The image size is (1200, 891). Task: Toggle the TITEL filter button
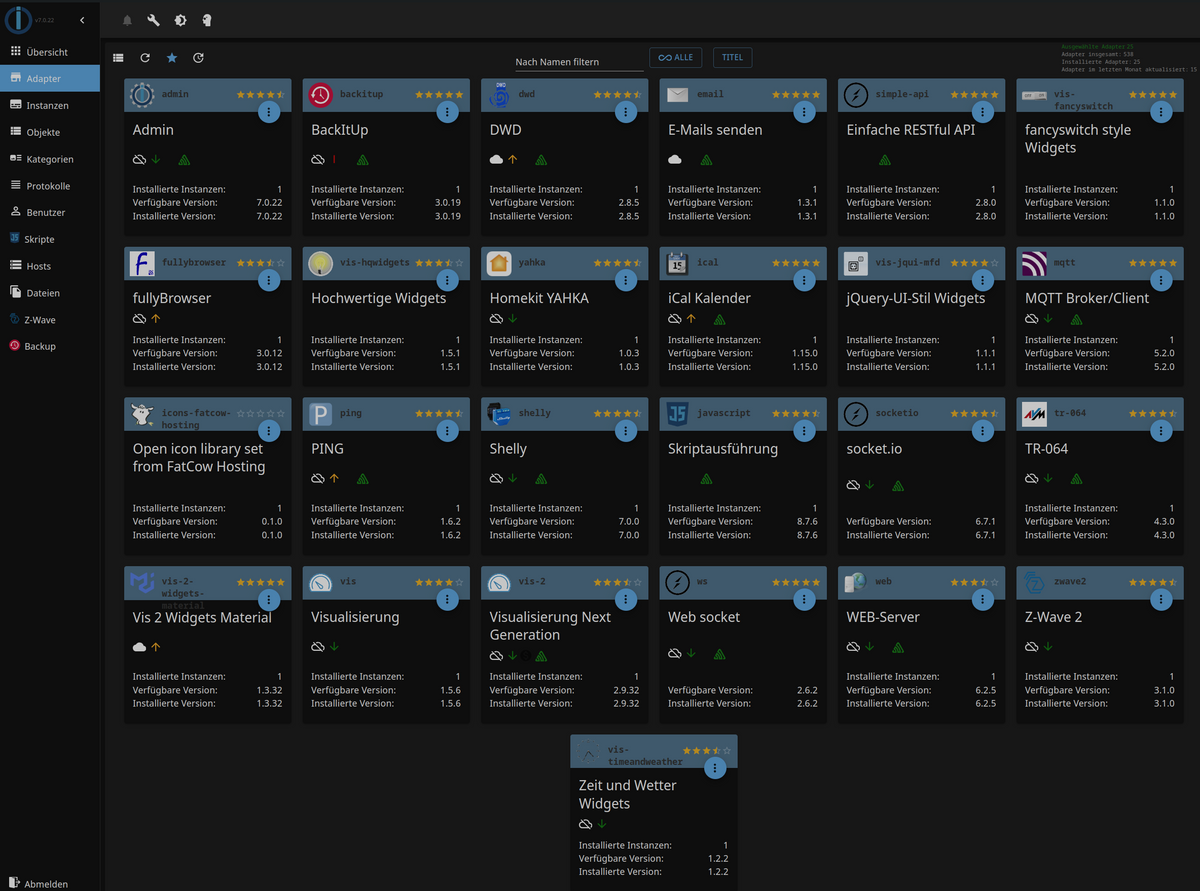[x=733, y=58]
